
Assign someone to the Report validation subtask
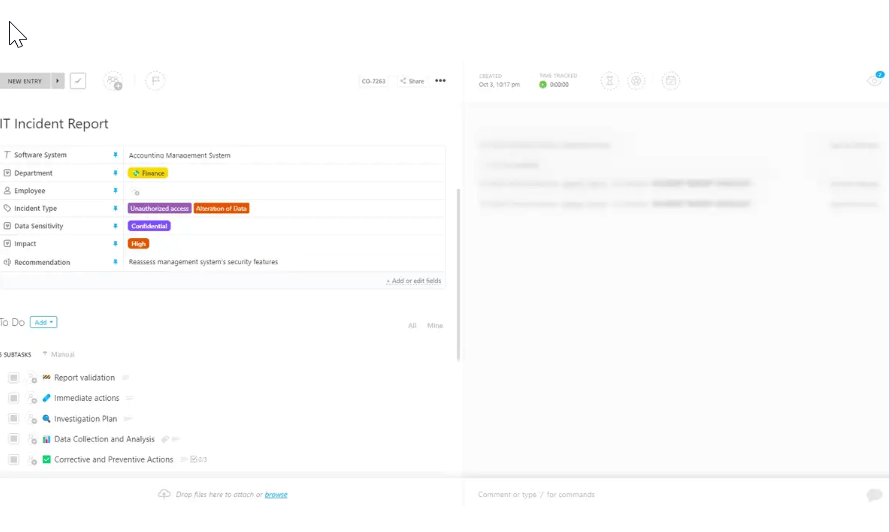click(32, 378)
